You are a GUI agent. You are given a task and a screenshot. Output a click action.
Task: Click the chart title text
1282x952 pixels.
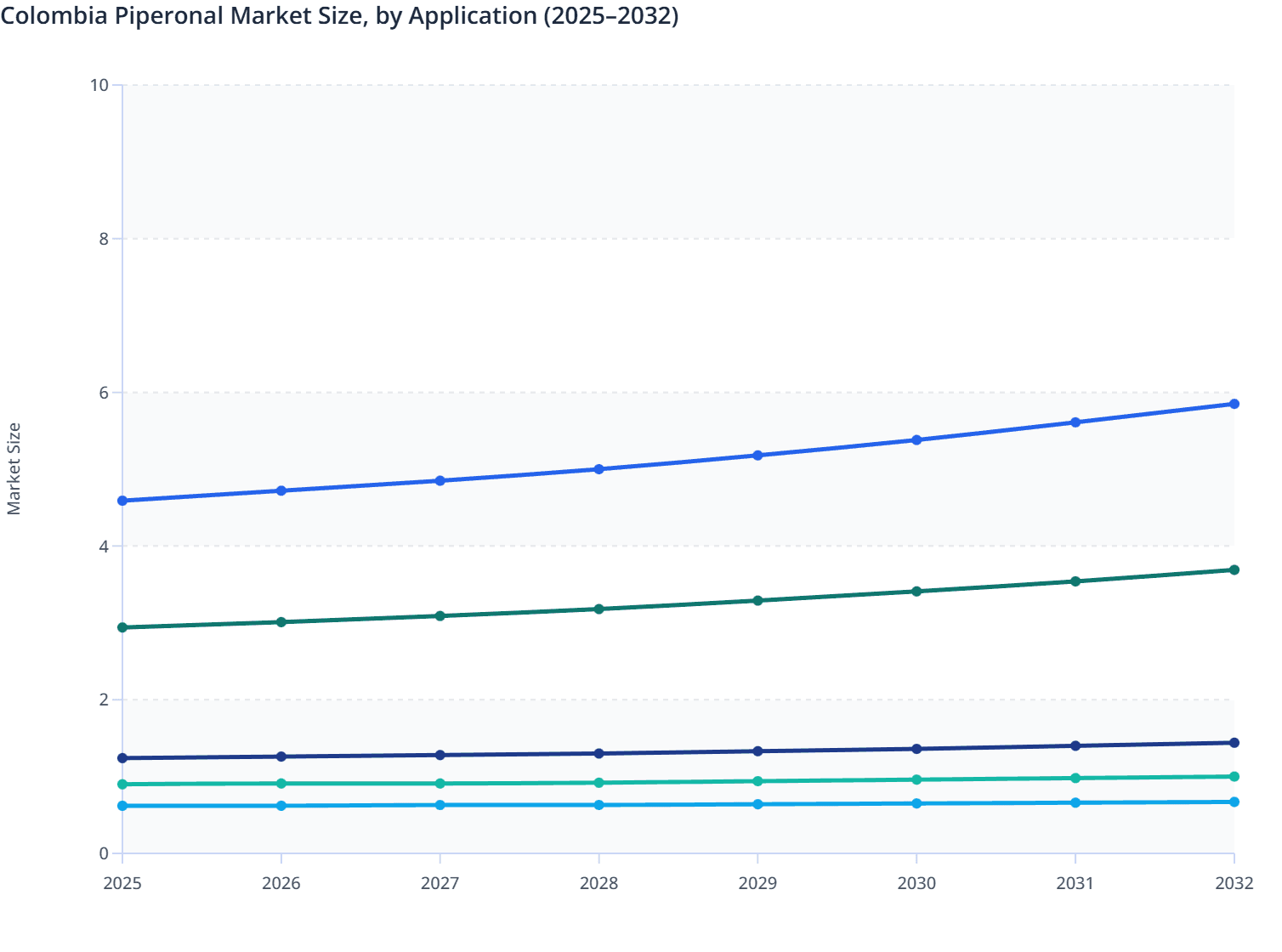pyautogui.click(x=339, y=16)
